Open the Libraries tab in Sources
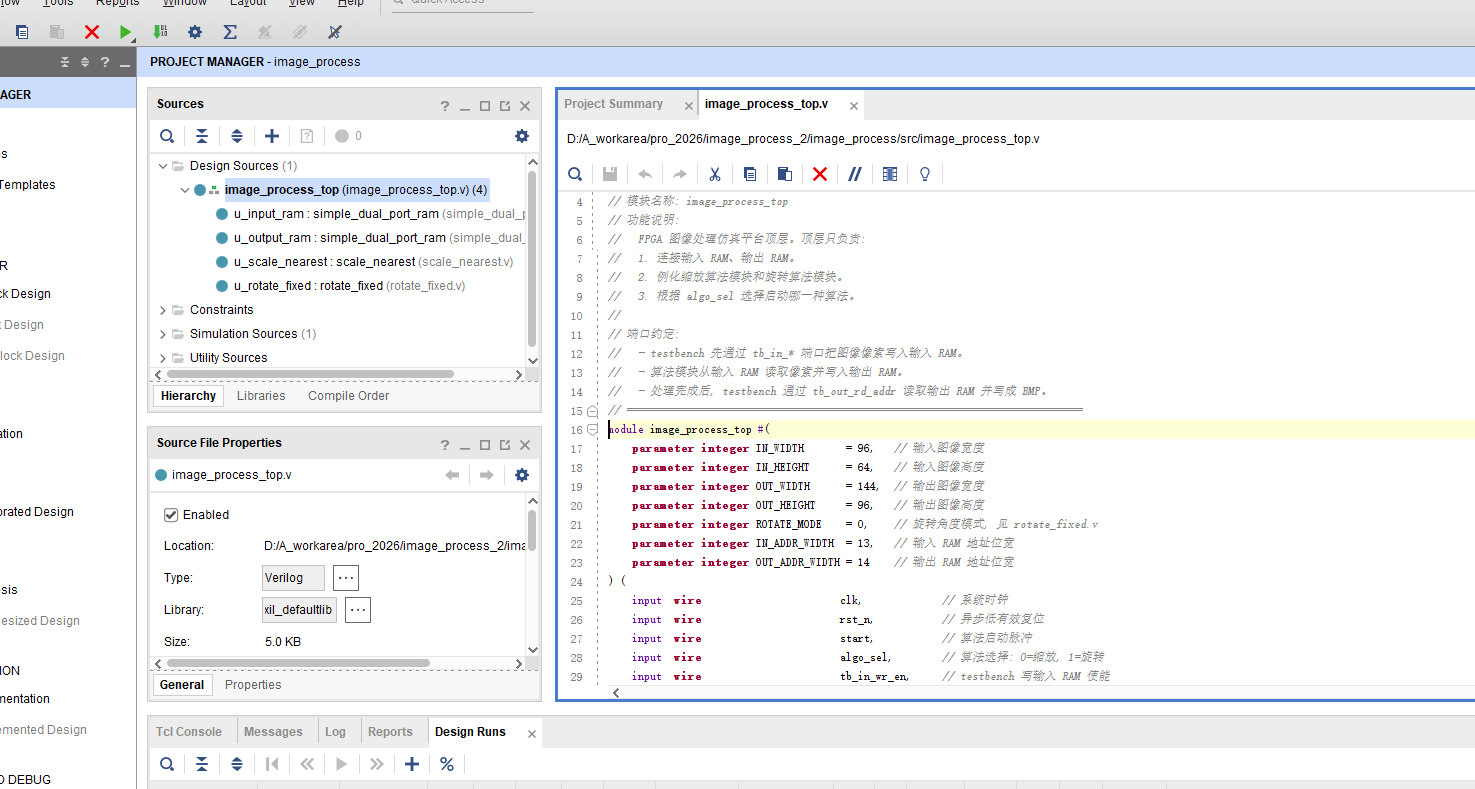The height and width of the screenshot is (789, 1475). coord(261,396)
